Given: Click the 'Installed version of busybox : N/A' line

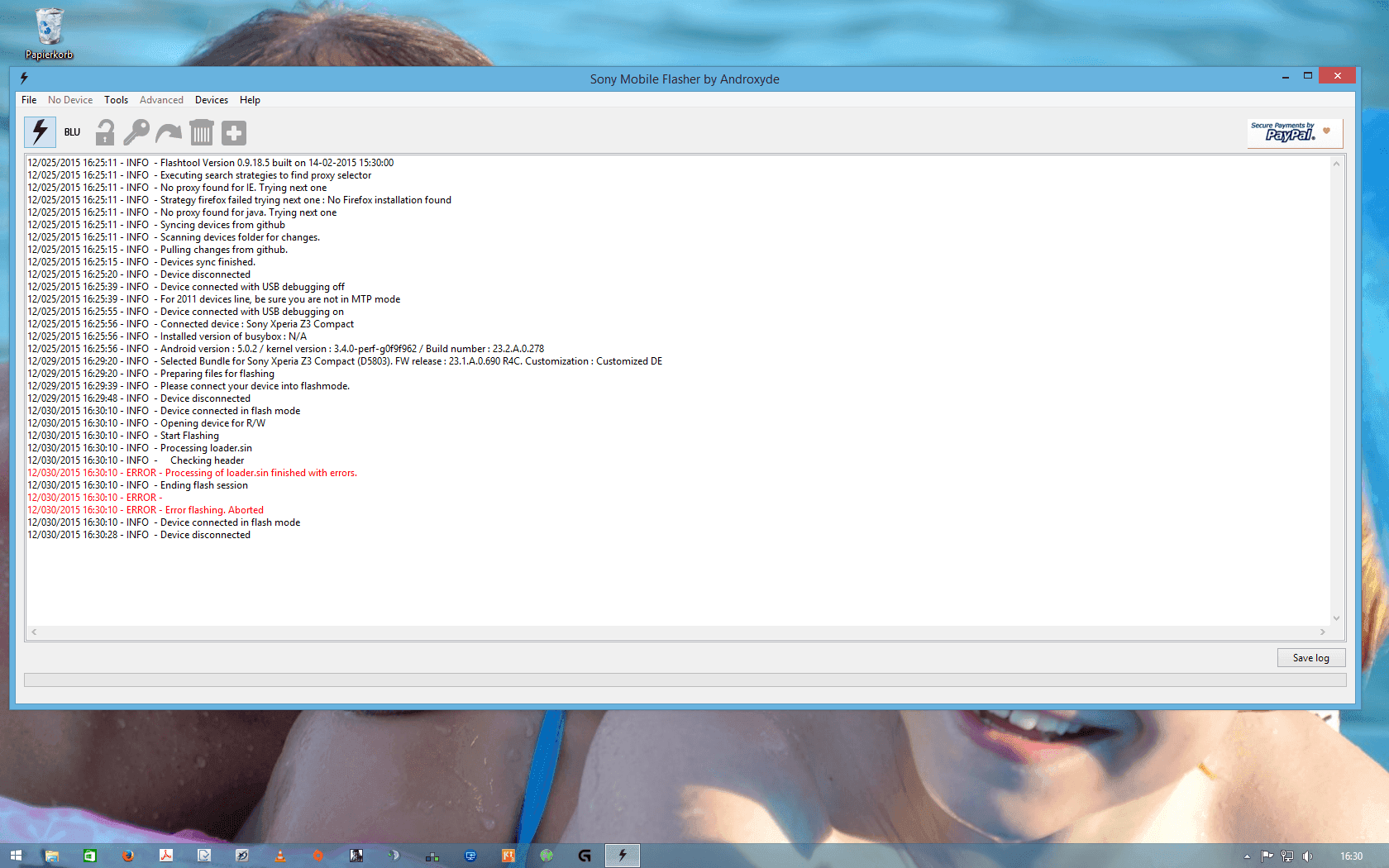Looking at the screenshot, I should (167, 336).
